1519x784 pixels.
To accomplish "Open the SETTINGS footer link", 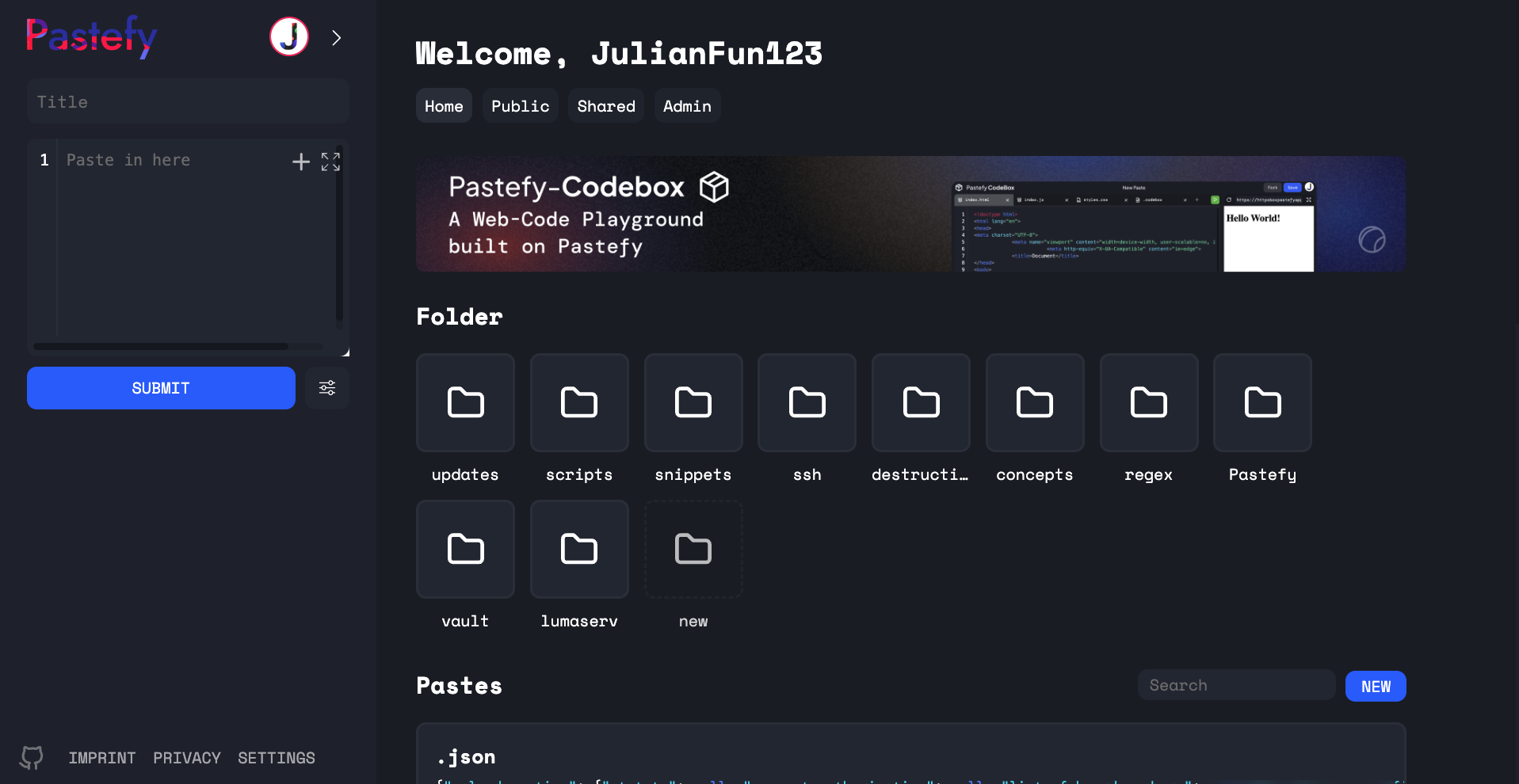I will pyautogui.click(x=277, y=758).
